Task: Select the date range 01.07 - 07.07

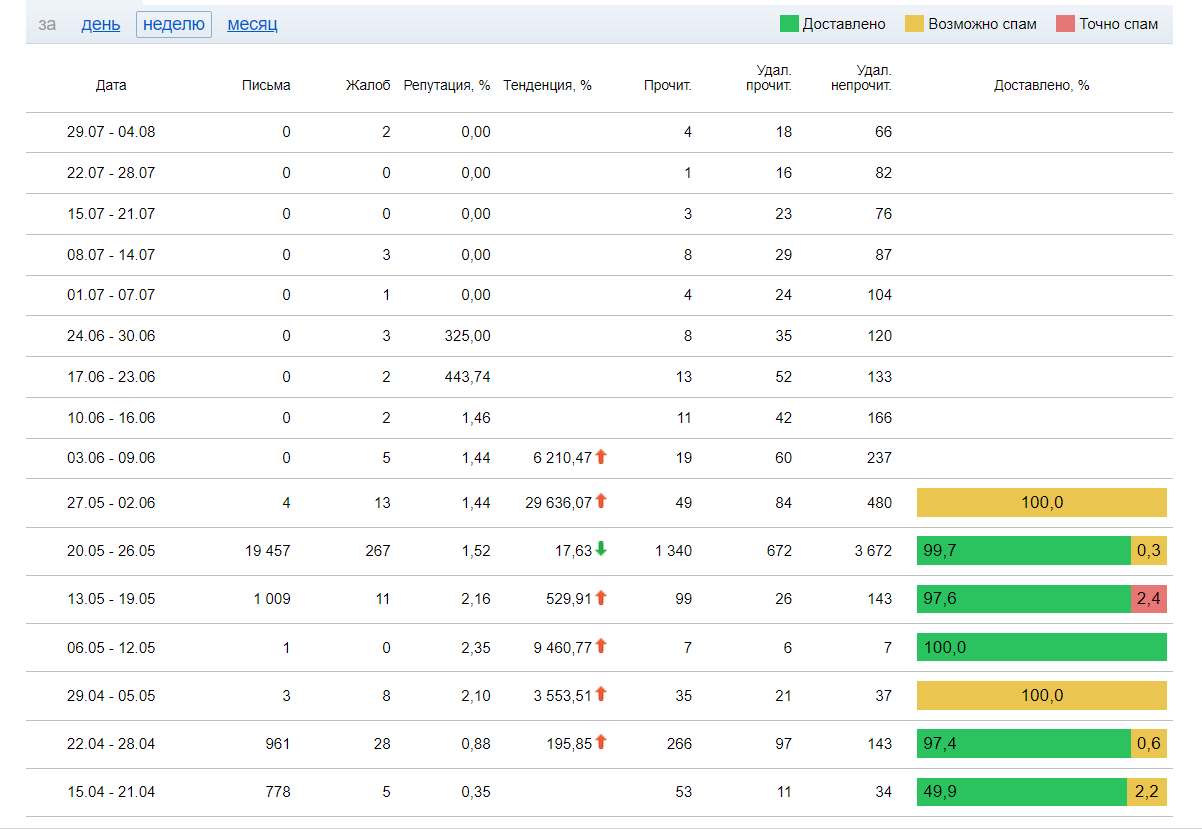Action: (111, 295)
